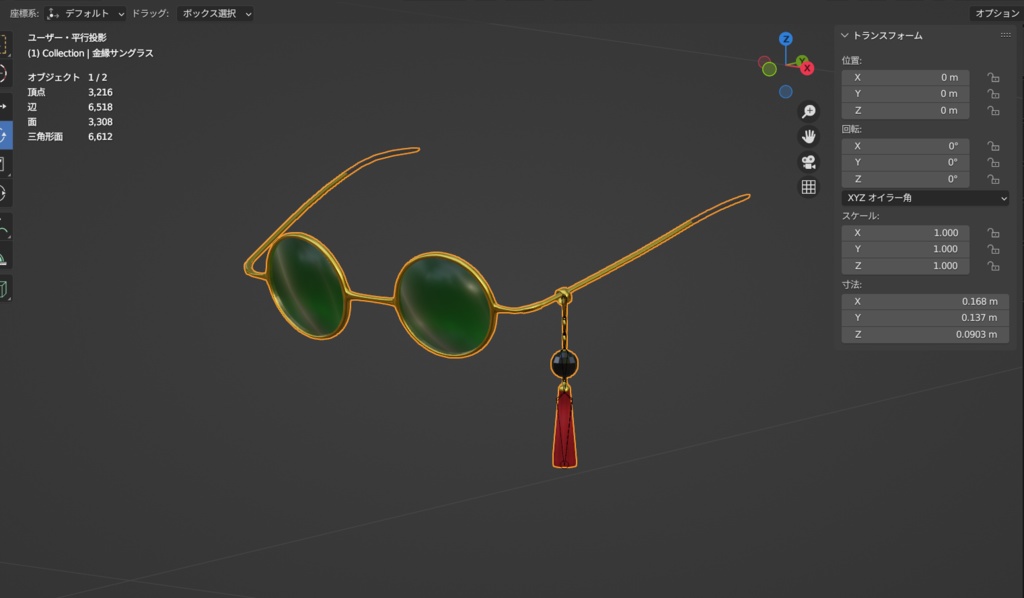Lock the location X value
Viewport: 1024px width, 598px height.
point(993,78)
